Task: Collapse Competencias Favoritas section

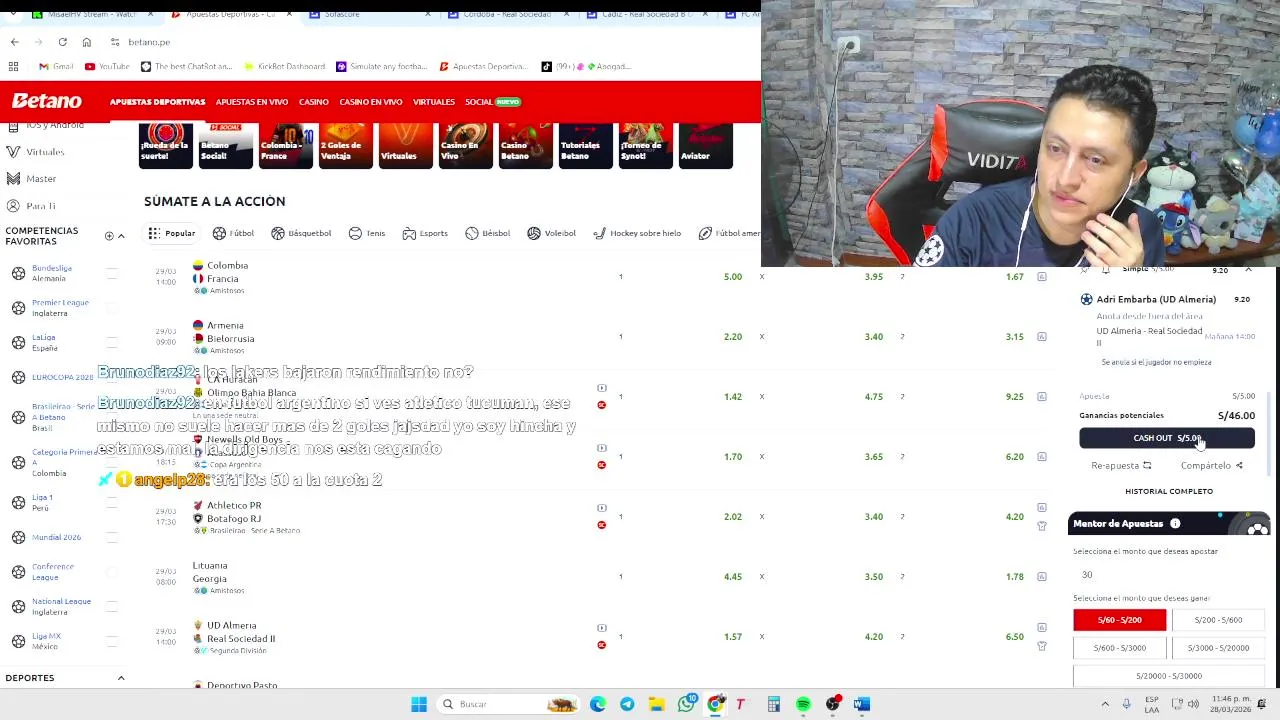Action: tap(121, 236)
